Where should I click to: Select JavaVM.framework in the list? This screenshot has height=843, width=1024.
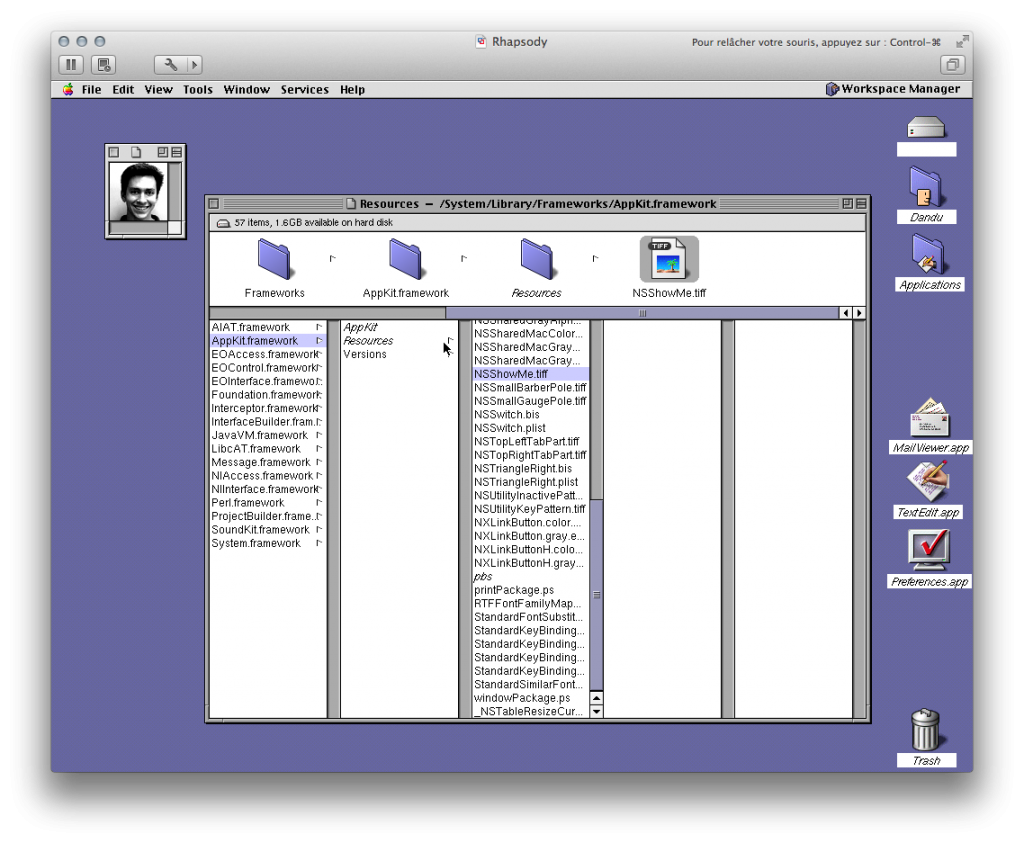[268, 435]
